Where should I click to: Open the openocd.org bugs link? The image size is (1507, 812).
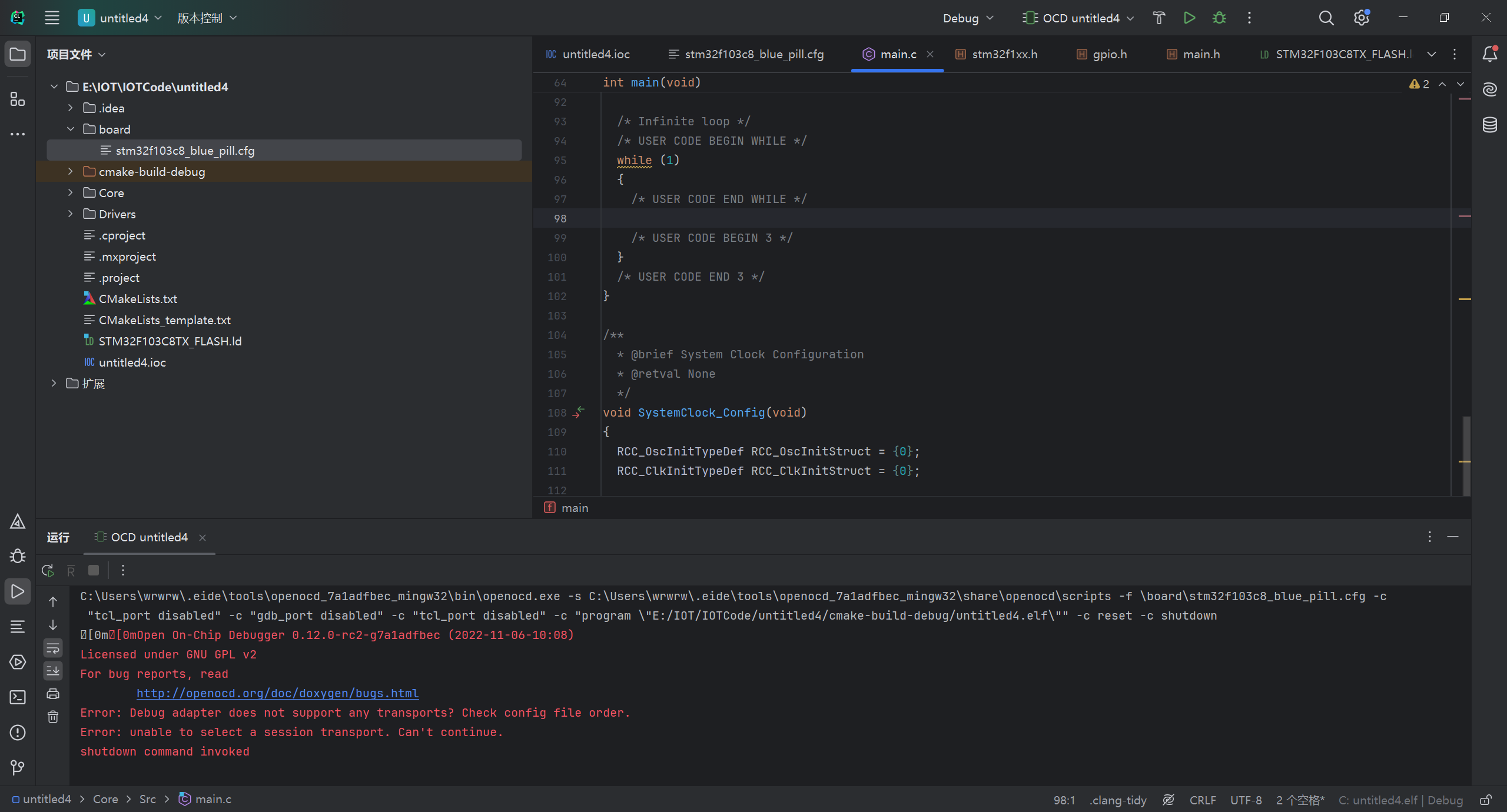[x=277, y=693]
